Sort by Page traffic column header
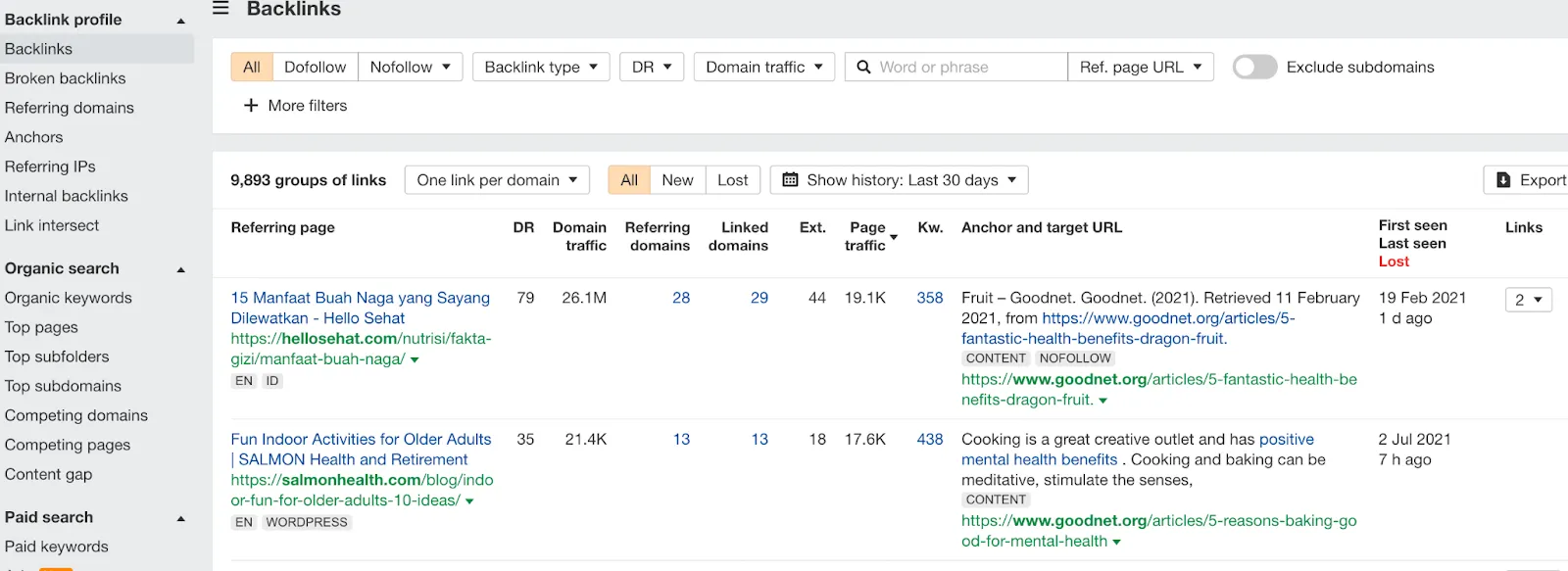 [x=866, y=236]
